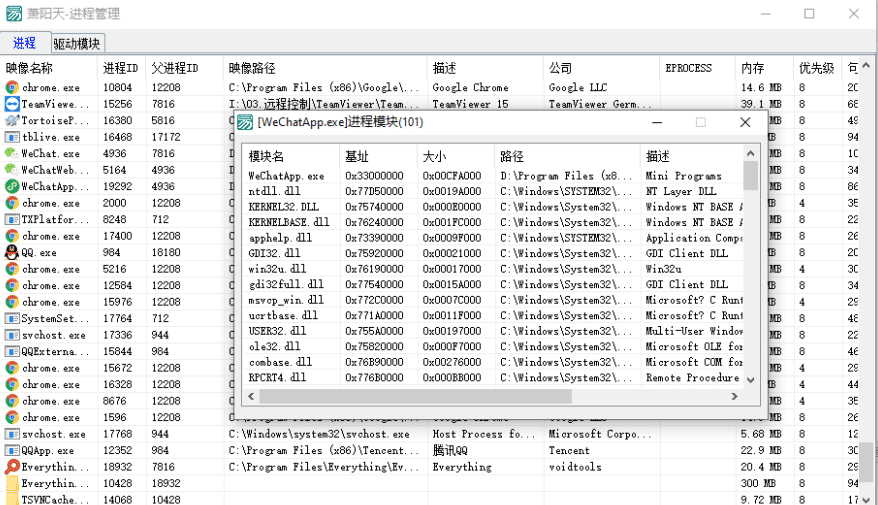Screen dimensions: 878x505
Task: Select the ole32.dll module row
Action: tap(493, 347)
